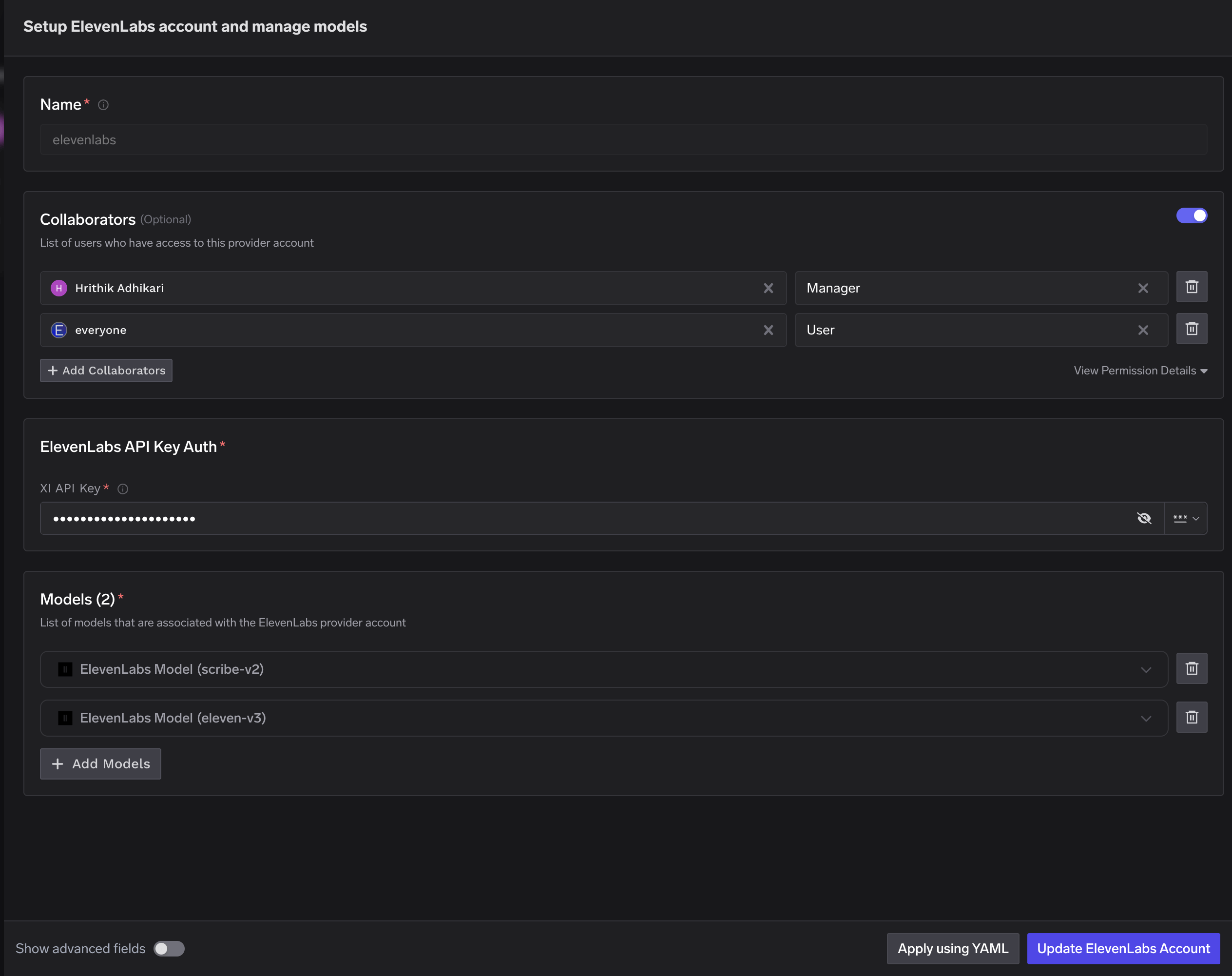Open the info tooltip beside Name
The height and width of the screenshot is (976, 1232).
pyautogui.click(x=103, y=104)
